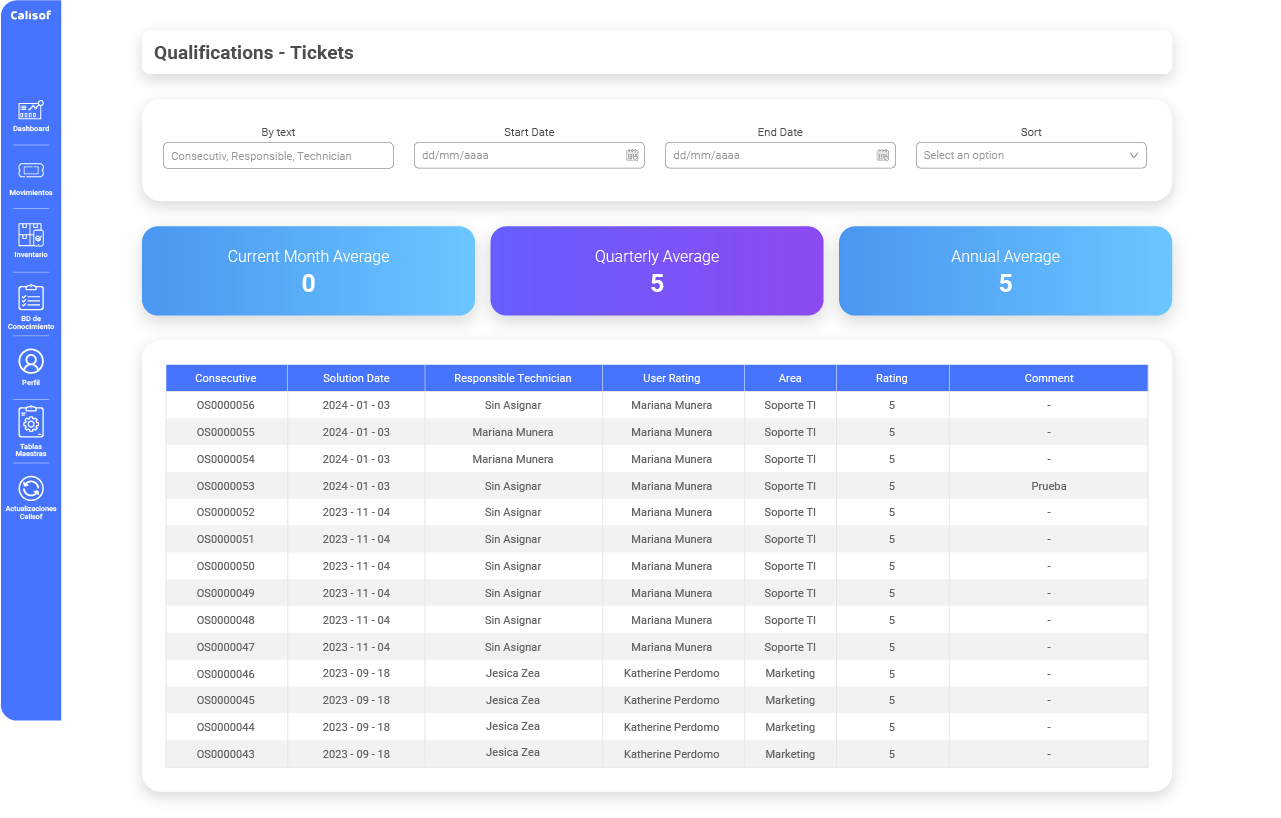Click the Consecutive column header
This screenshot has width=1281, height=818.
pos(226,378)
